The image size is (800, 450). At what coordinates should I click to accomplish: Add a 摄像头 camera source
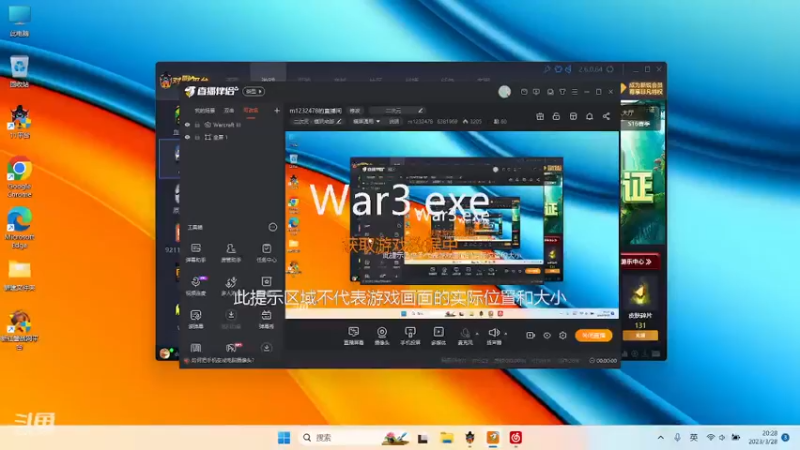pyautogui.click(x=382, y=336)
